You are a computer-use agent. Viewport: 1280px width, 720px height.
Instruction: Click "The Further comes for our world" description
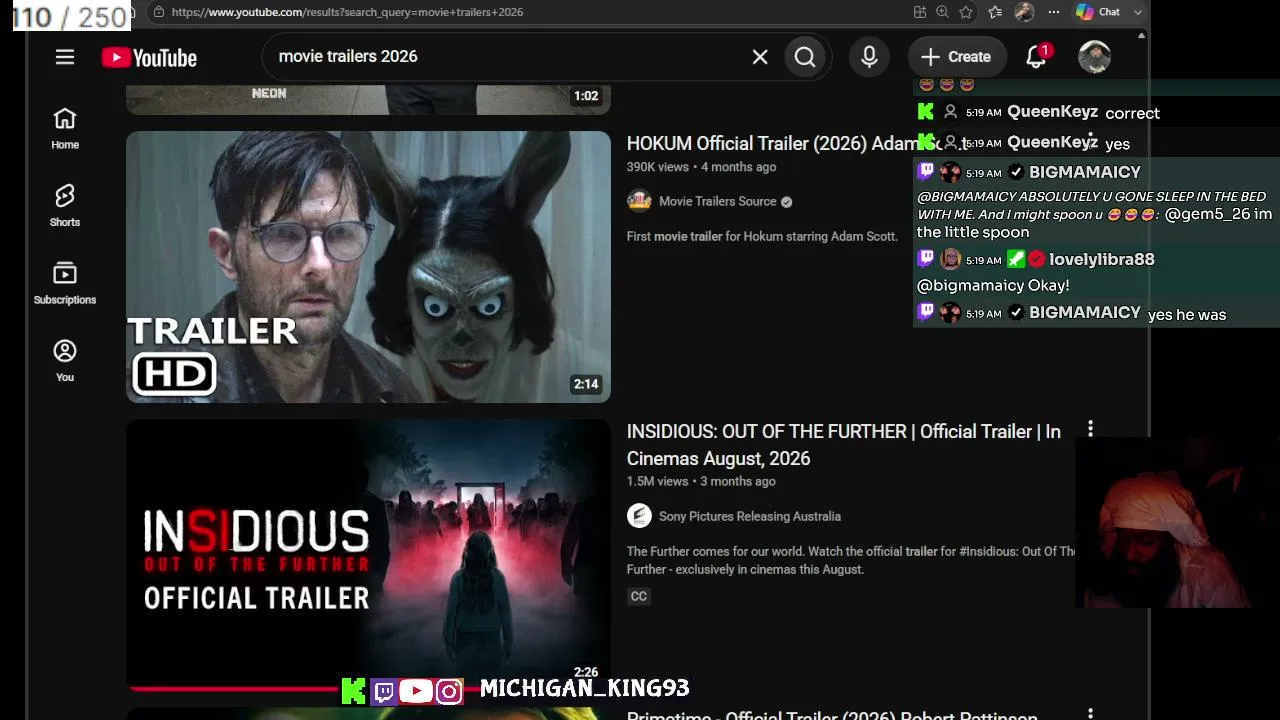coord(851,560)
